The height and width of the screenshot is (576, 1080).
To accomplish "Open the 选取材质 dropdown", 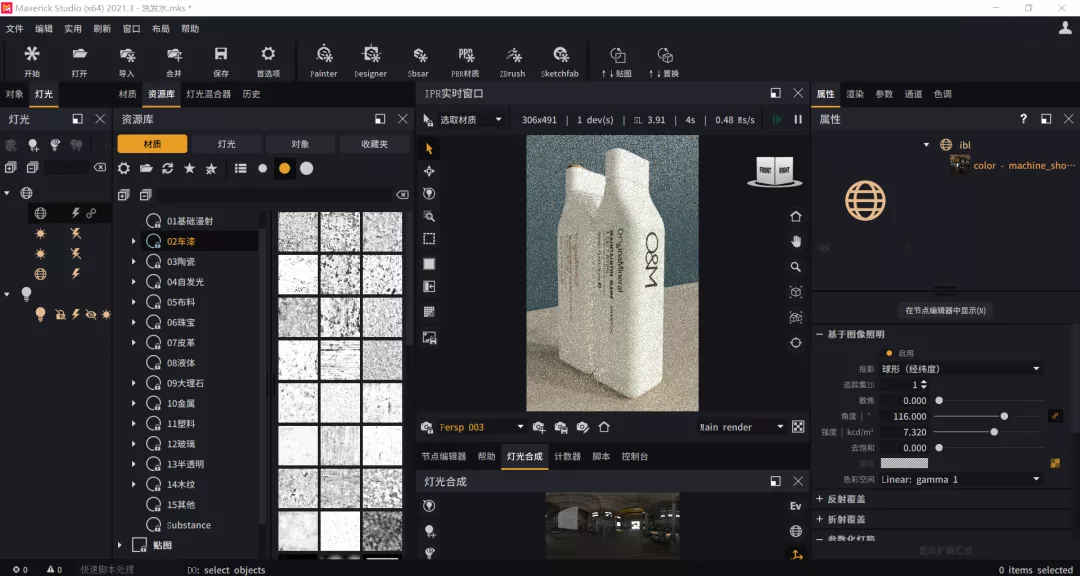I will 471,120.
